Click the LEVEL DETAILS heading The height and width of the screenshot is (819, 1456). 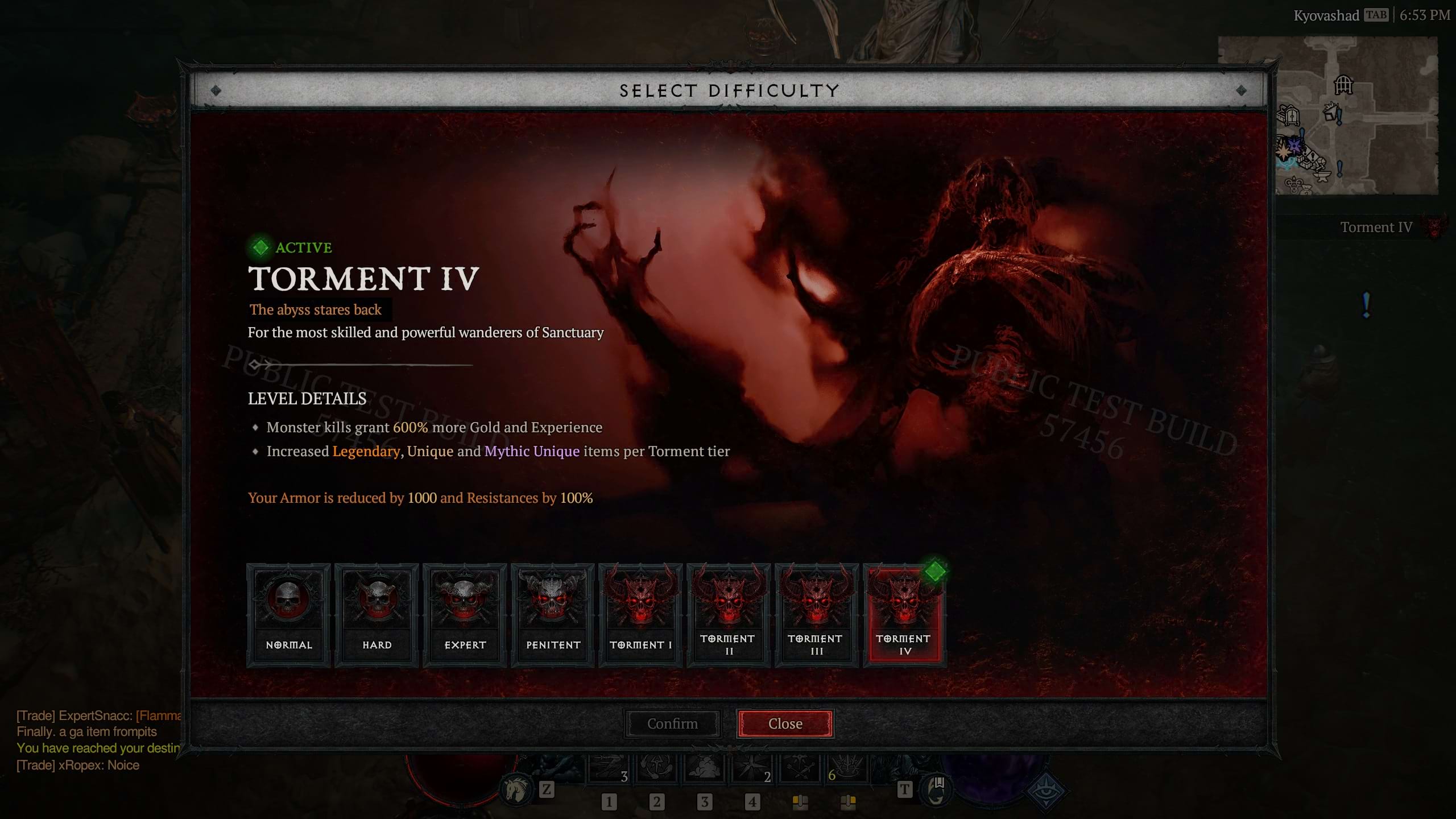click(307, 399)
